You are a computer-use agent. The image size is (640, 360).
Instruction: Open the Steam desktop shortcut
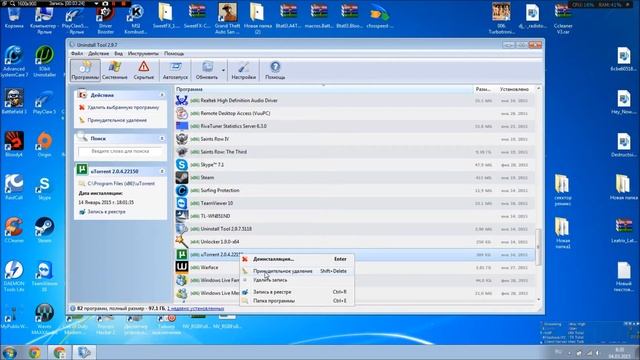(44, 230)
